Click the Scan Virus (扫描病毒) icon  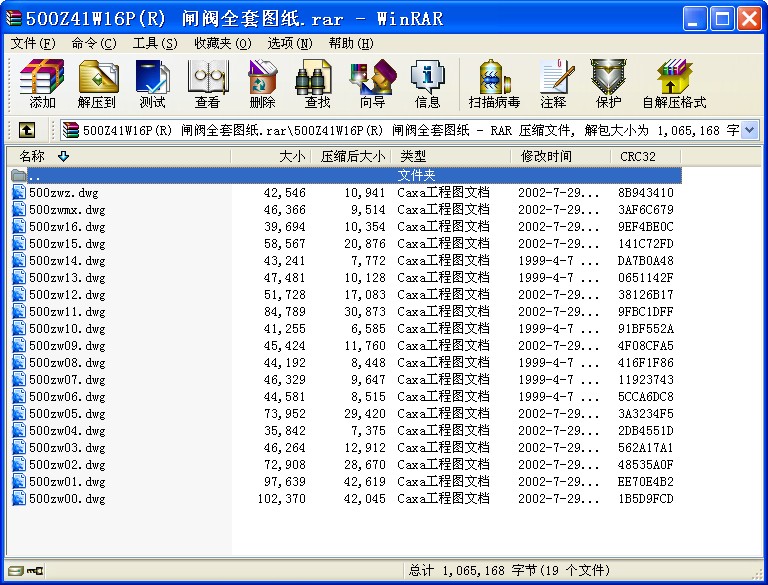[494, 83]
